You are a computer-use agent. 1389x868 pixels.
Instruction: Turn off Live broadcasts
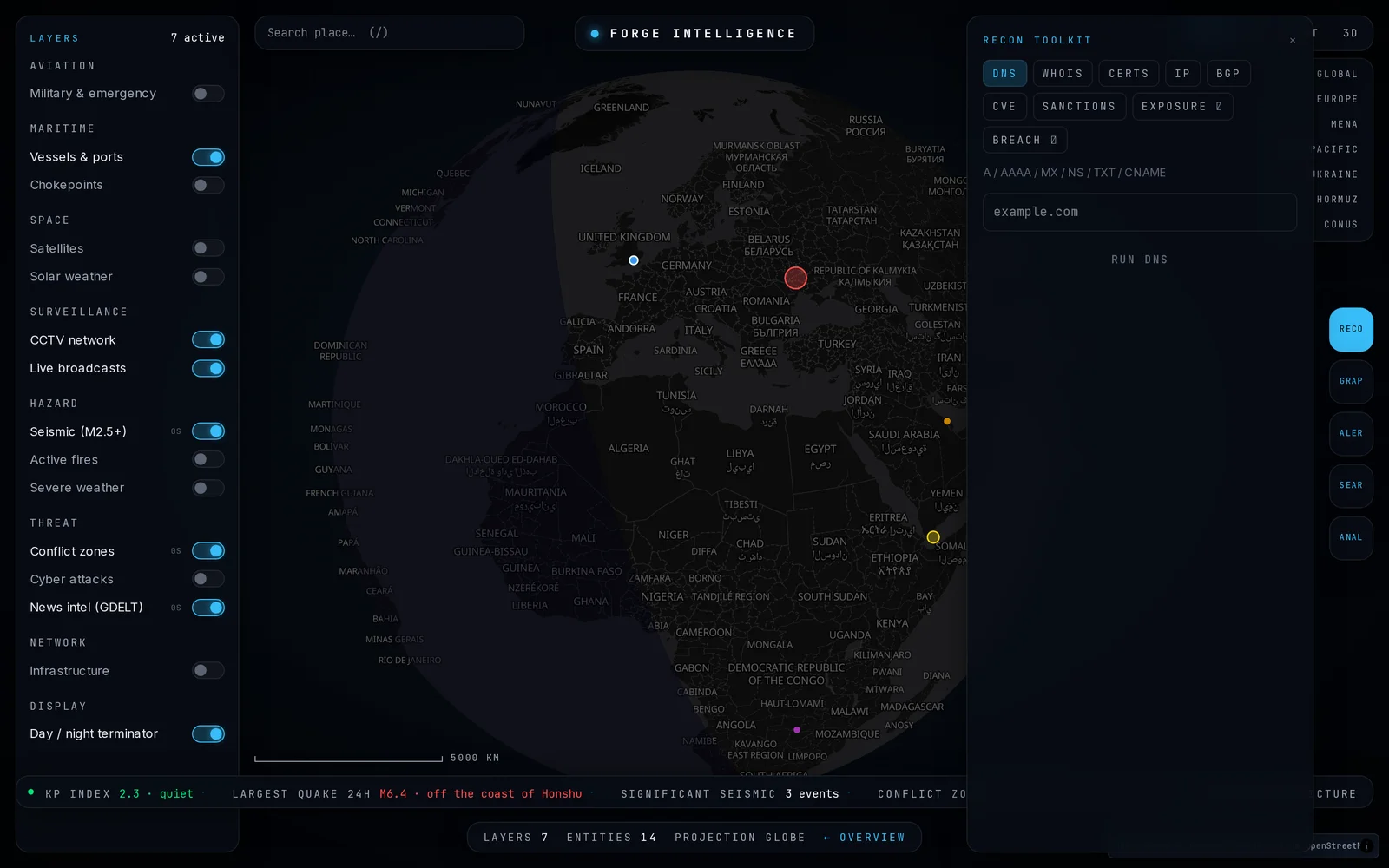click(208, 368)
